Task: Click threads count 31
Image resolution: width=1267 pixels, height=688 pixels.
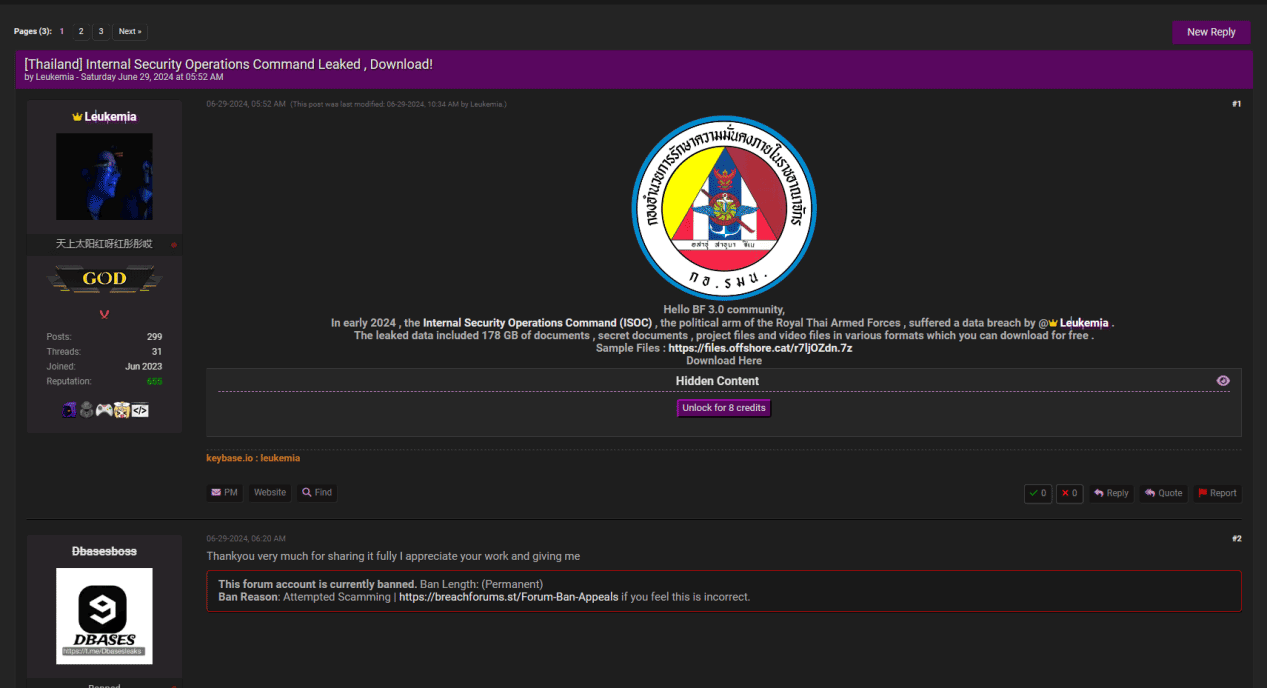Action: (x=157, y=352)
